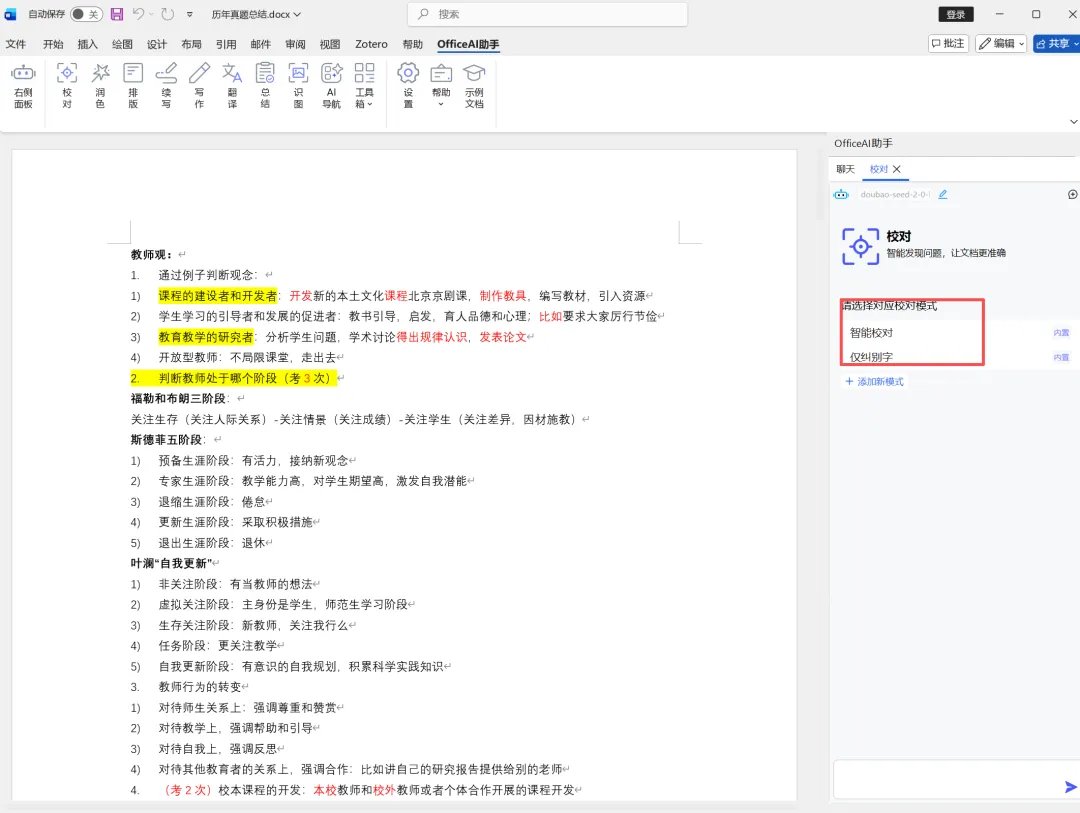Undo the last action
The image size is (1080, 813).
tap(138, 14)
